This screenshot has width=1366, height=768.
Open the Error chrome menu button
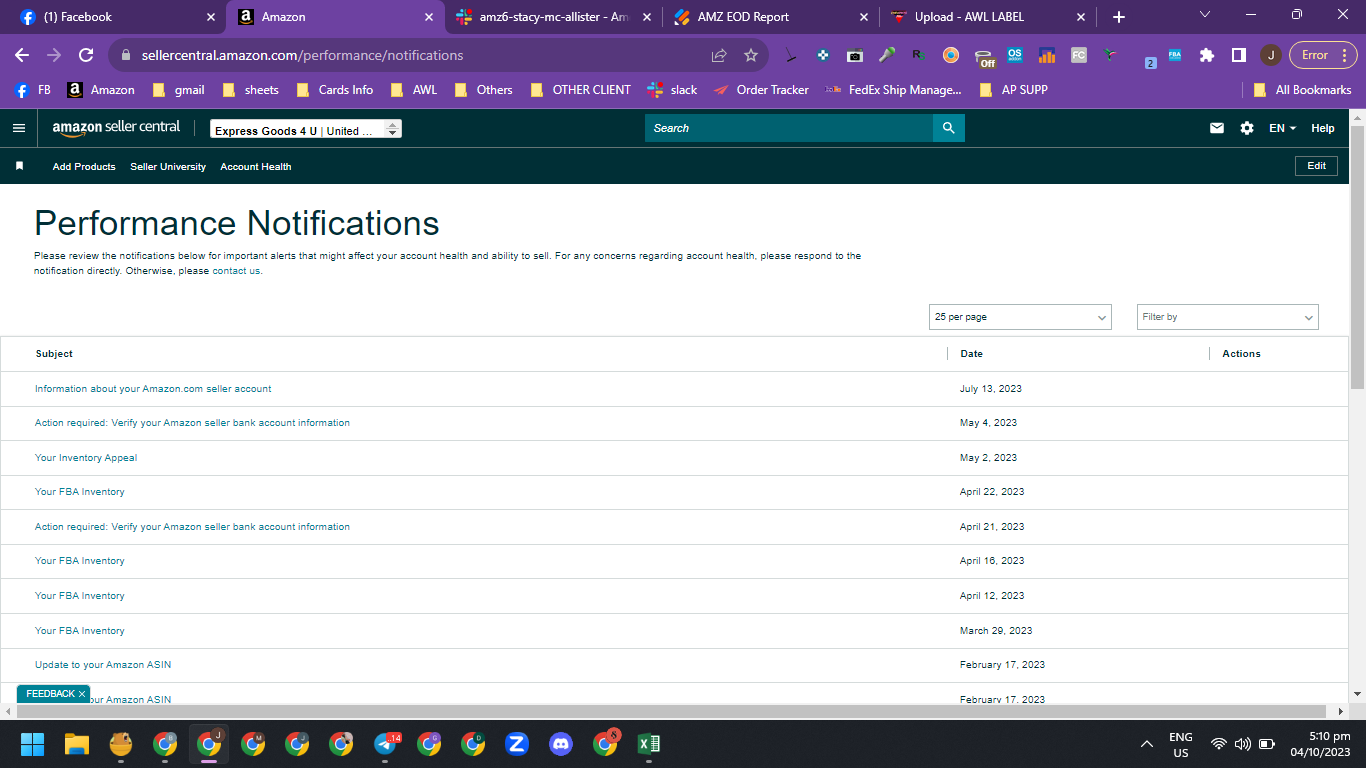point(1322,55)
